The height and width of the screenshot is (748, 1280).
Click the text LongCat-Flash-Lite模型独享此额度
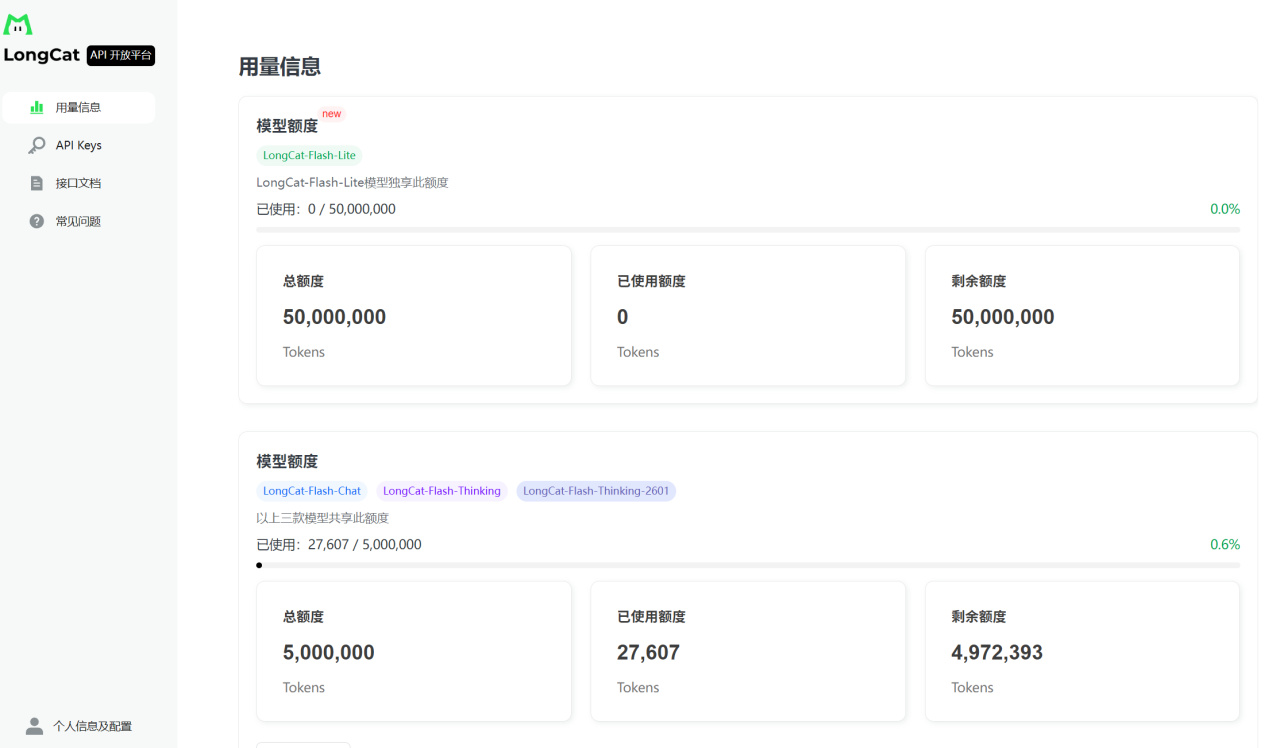pos(353,183)
